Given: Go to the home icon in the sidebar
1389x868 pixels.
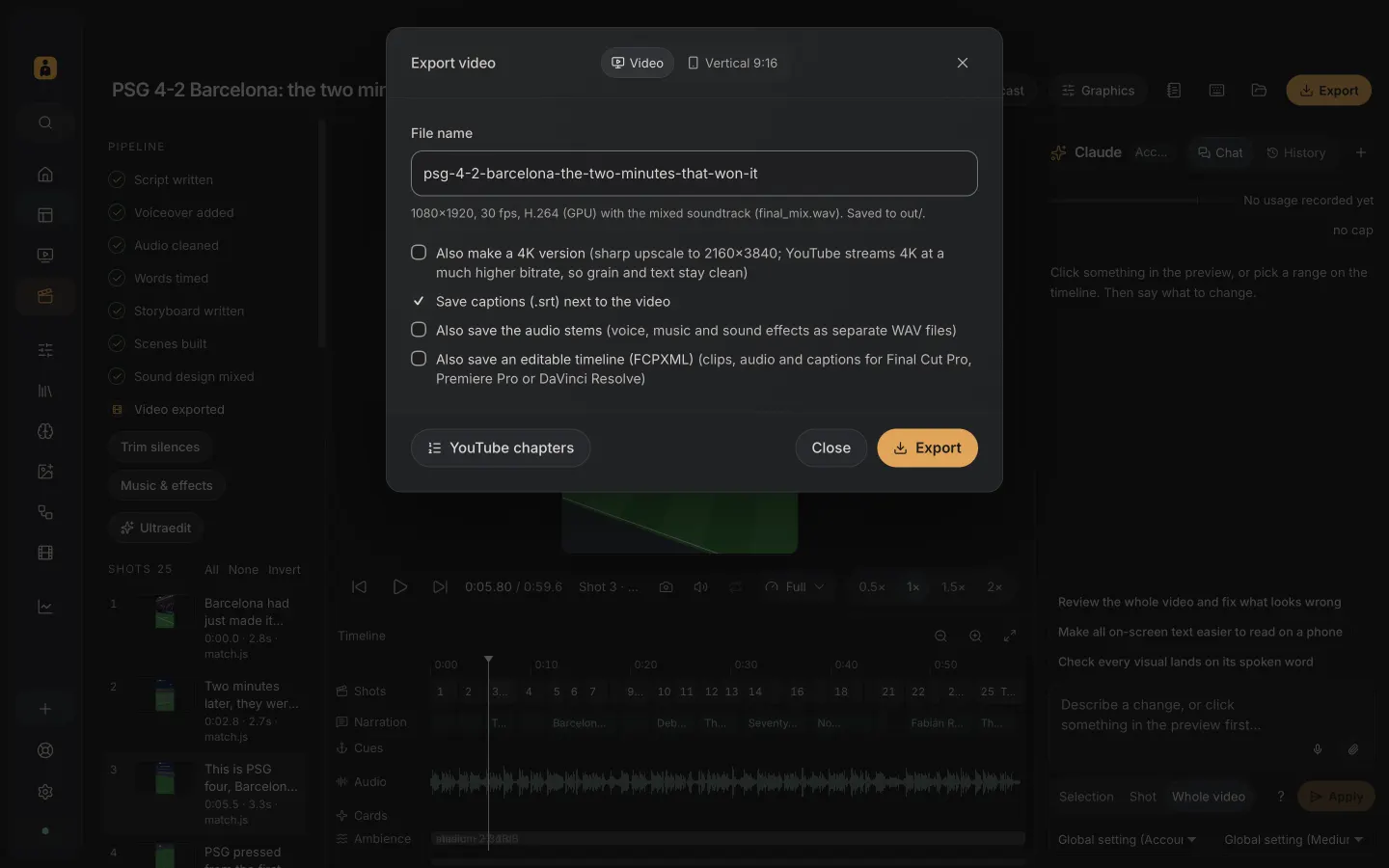Looking at the screenshot, I should [45, 175].
